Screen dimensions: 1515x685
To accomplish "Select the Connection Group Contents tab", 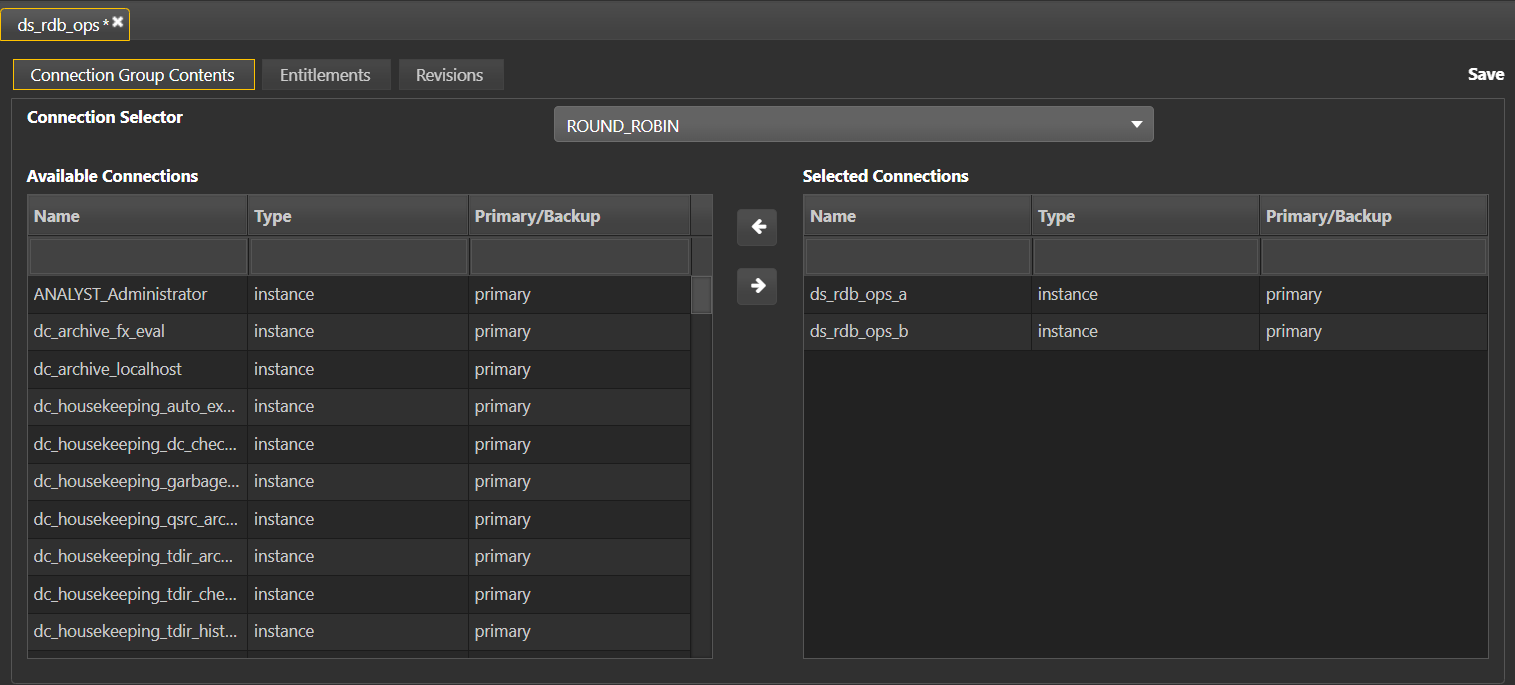I will pos(133,75).
